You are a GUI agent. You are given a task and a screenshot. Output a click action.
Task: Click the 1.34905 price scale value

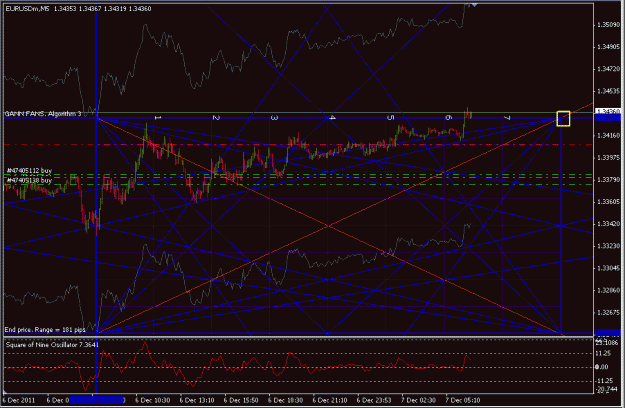coord(609,47)
